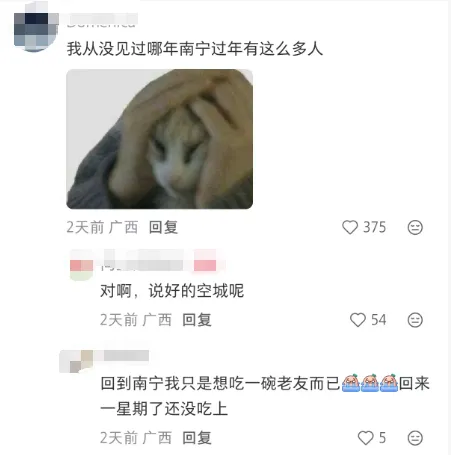This screenshot has width=451, height=455.
Task: Like the comment with 375 likes
Action: pyautogui.click(x=350, y=227)
